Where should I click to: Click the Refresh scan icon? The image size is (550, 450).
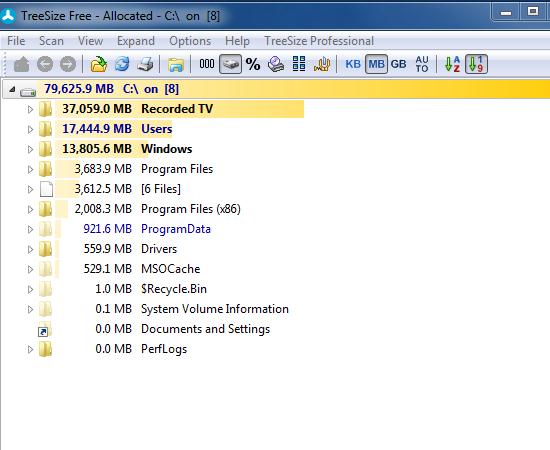click(122, 65)
